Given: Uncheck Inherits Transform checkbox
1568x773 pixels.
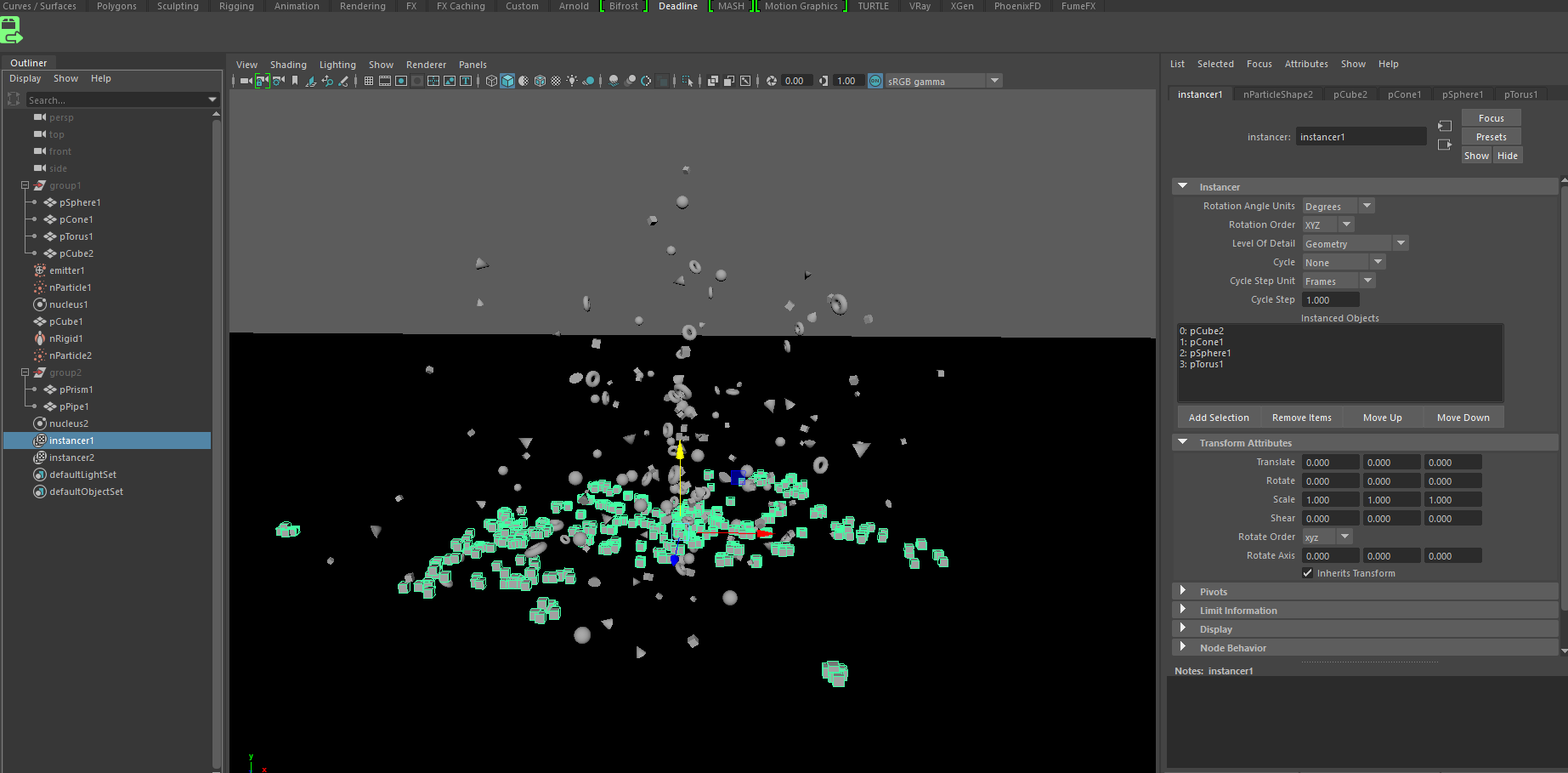Looking at the screenshot, I should click(x=1308, y=573).
